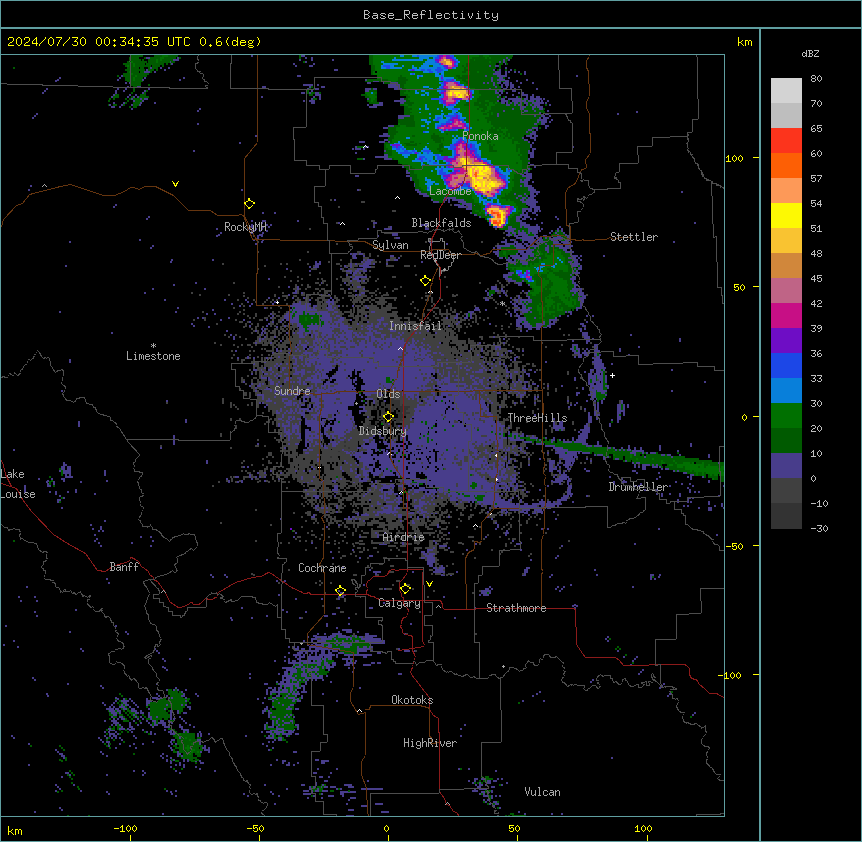Viewport: 862px width, 842px height.
Task: Click the Cochrane city label
Action: (x=322, y=568)
